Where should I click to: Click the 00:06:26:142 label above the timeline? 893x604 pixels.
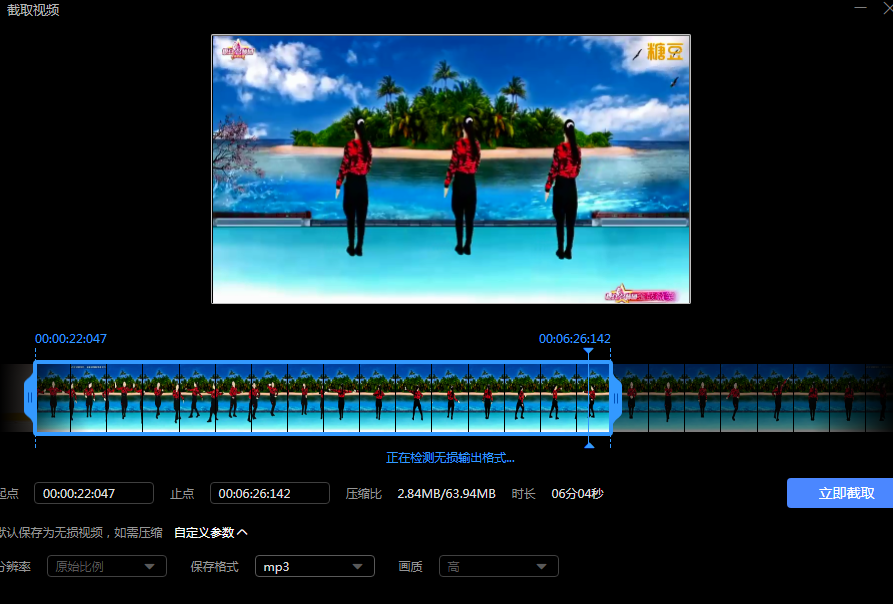tap(574, 339)
